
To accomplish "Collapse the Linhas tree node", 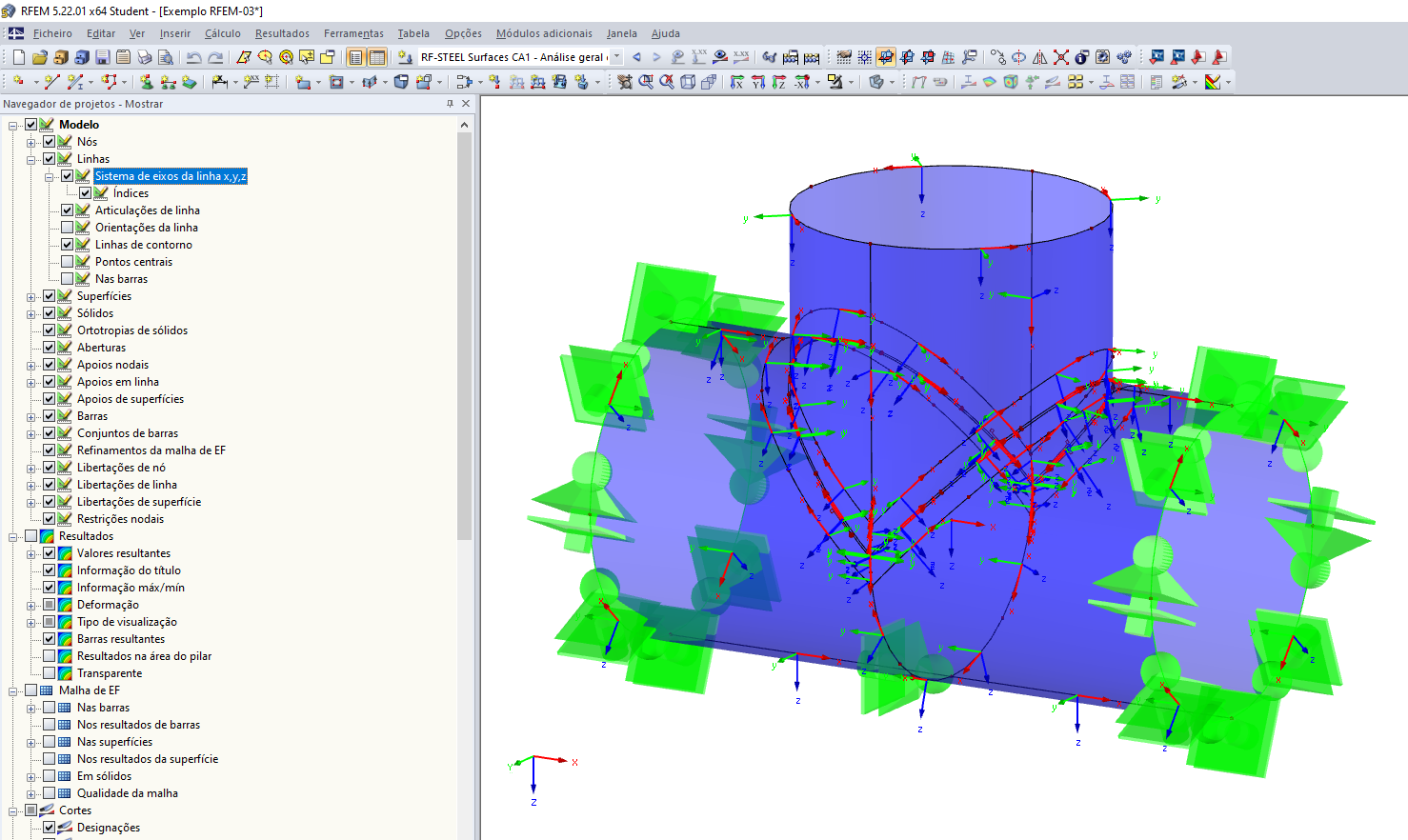I will click(31, 159).
